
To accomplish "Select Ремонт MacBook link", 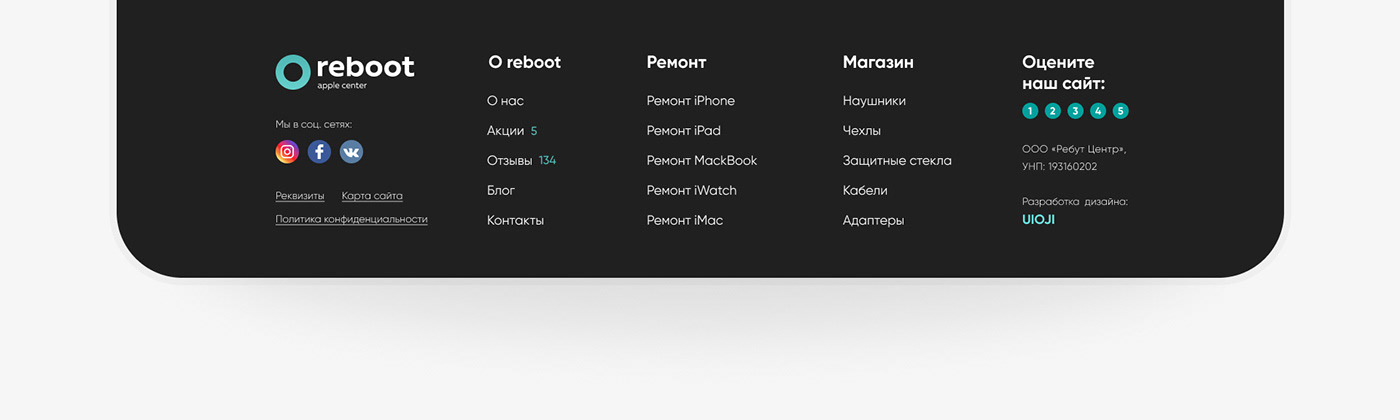I will (701, 161).
